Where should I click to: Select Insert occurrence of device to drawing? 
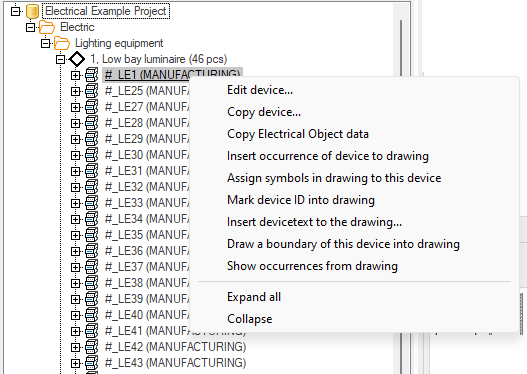tap(328, 156)
